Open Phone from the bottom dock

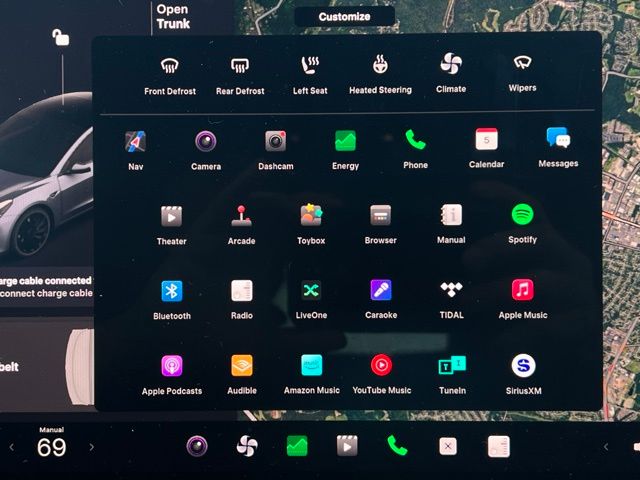(x=397, y=446)
